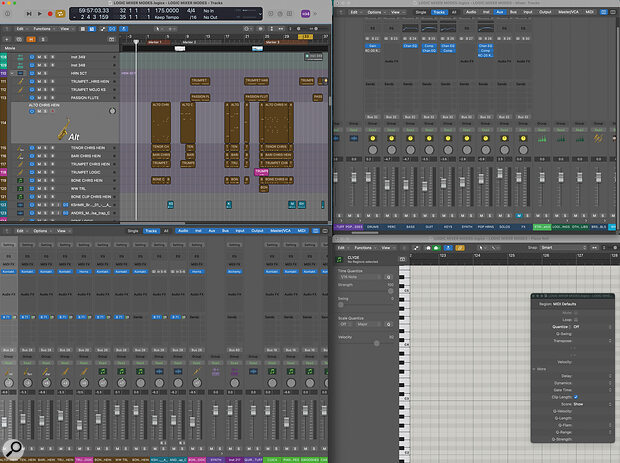The width and height of the screenshot is (620, 463).
Task: Click the Time Quantize Q button
Action: (x=388, y=277)
